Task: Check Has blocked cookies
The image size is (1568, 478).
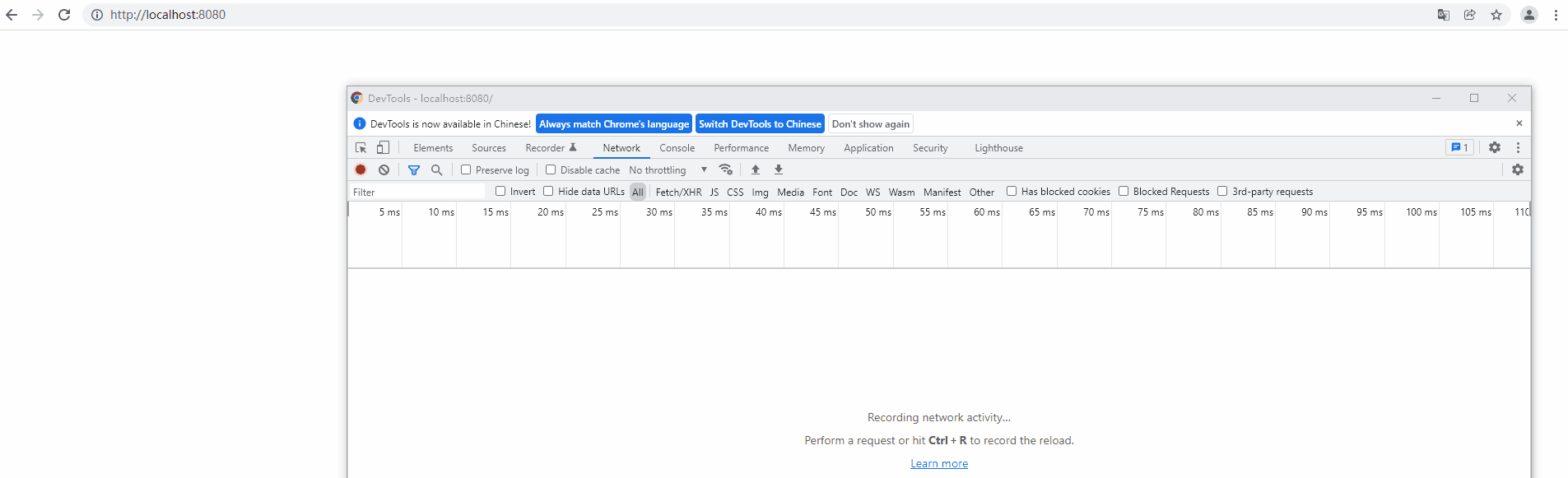Action: point(1012,191)
